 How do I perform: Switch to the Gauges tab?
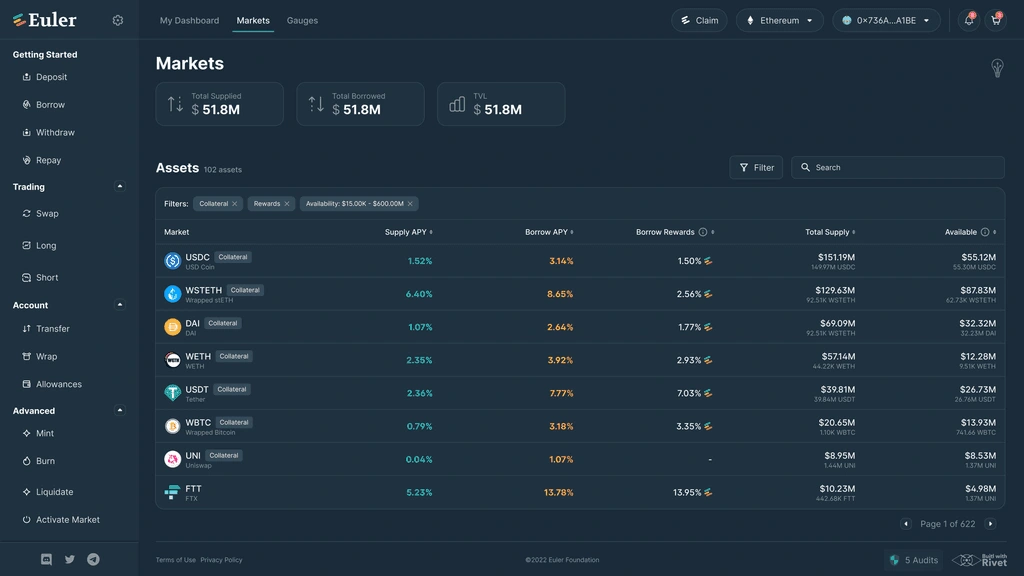302,20
